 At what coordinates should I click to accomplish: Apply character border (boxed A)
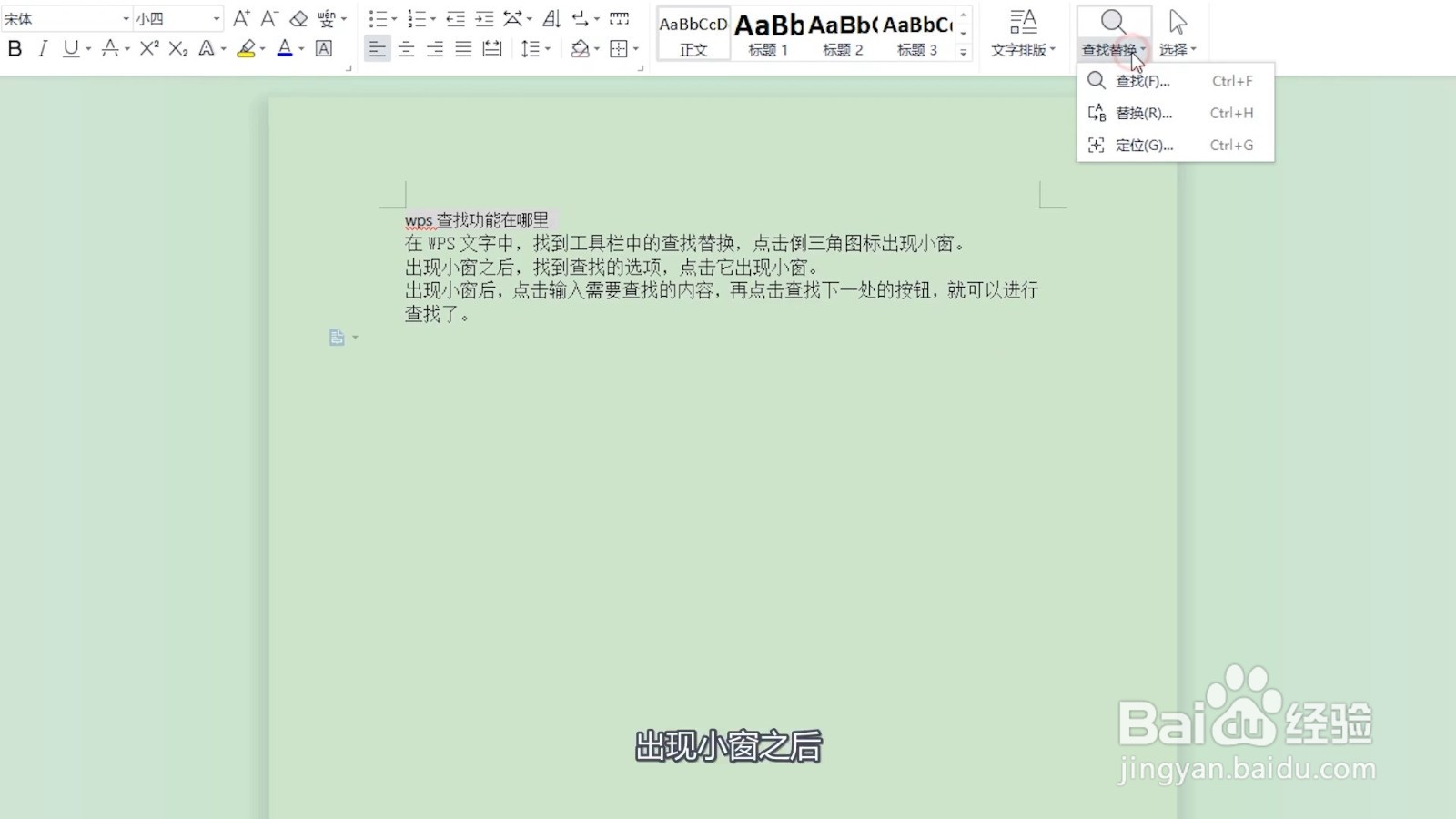(x=324, y=49)
